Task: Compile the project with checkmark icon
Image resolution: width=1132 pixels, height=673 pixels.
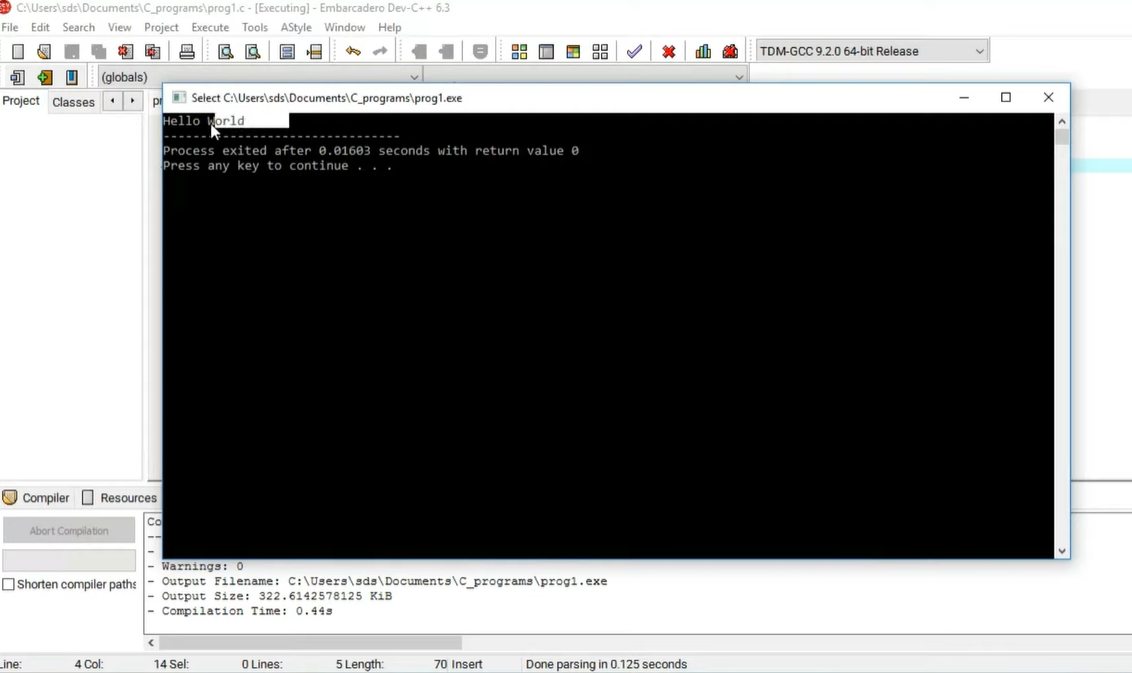Action: click(634, 51)
